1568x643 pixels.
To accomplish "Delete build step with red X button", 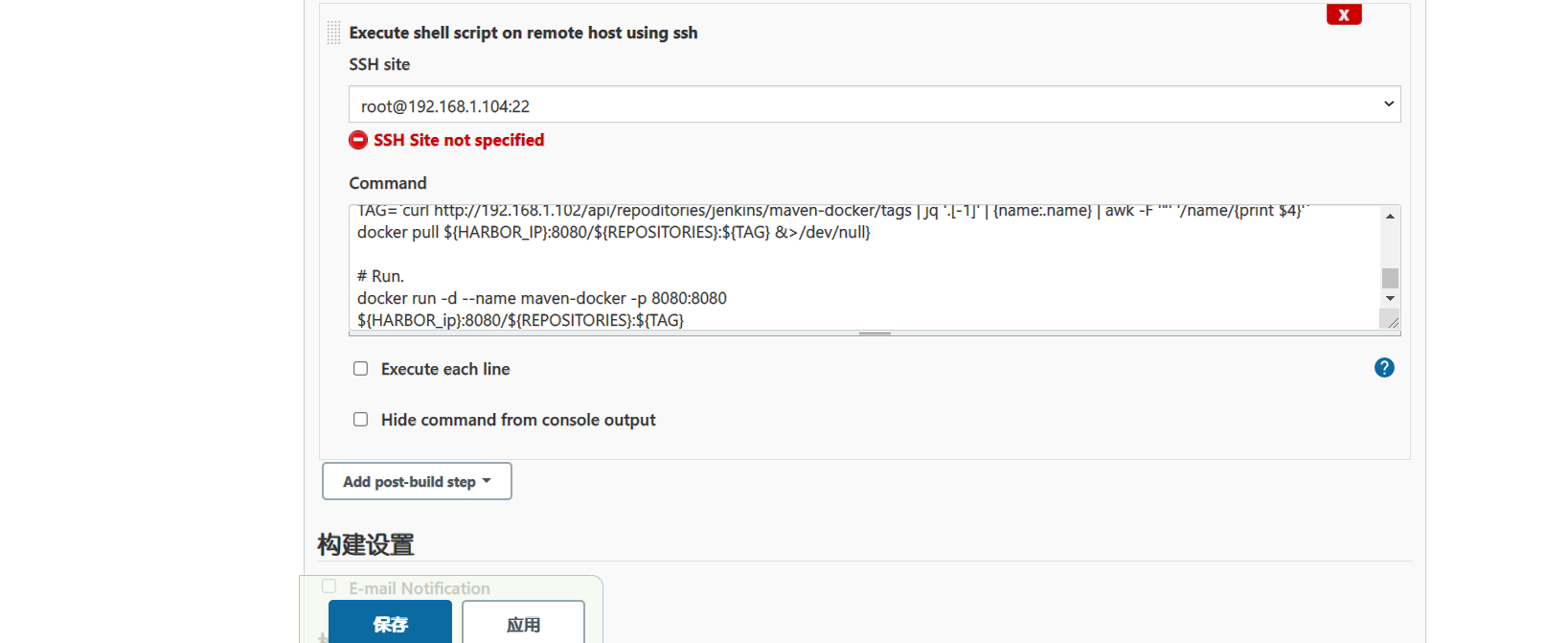I will point(1344,14).
